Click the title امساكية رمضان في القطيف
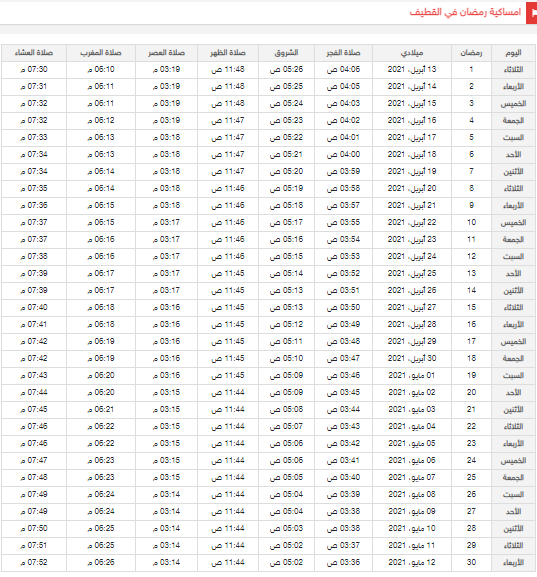 pos(465,12)
